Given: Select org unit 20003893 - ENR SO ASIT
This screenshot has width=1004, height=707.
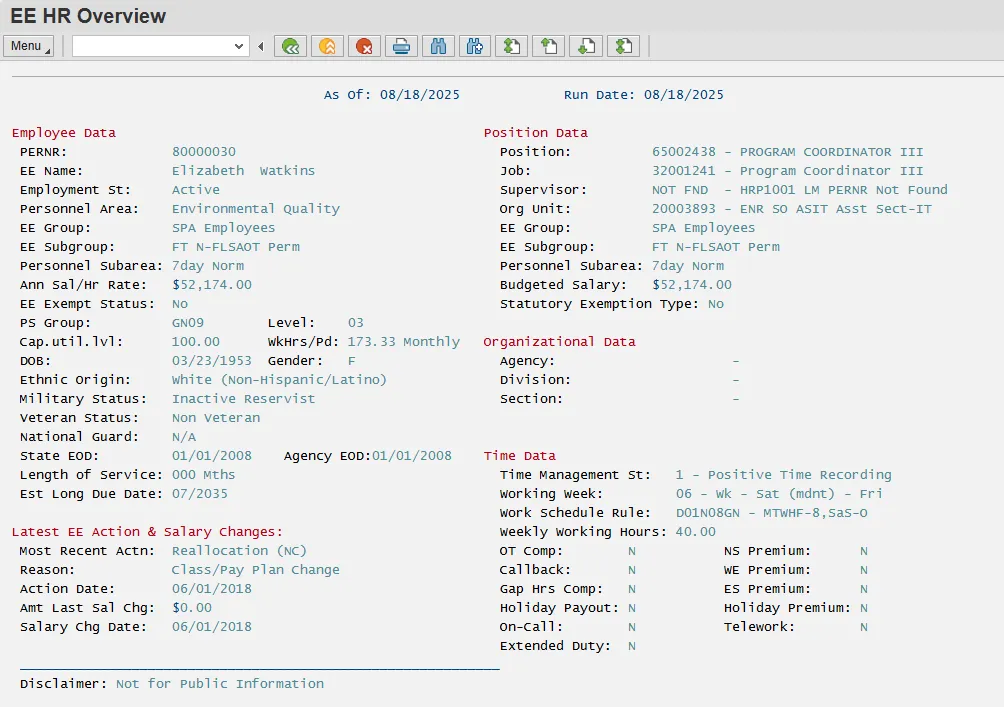Looking at the screenshot, I should pyautogui.click(x=791, y=209).
